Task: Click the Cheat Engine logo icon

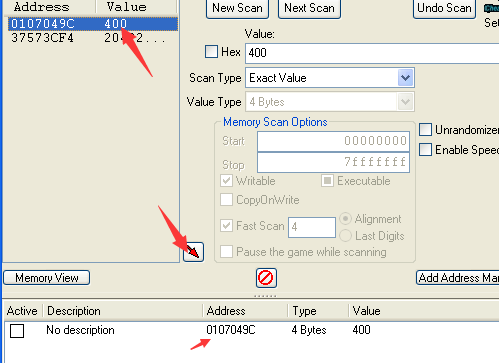Action: (x=491, y=8)
